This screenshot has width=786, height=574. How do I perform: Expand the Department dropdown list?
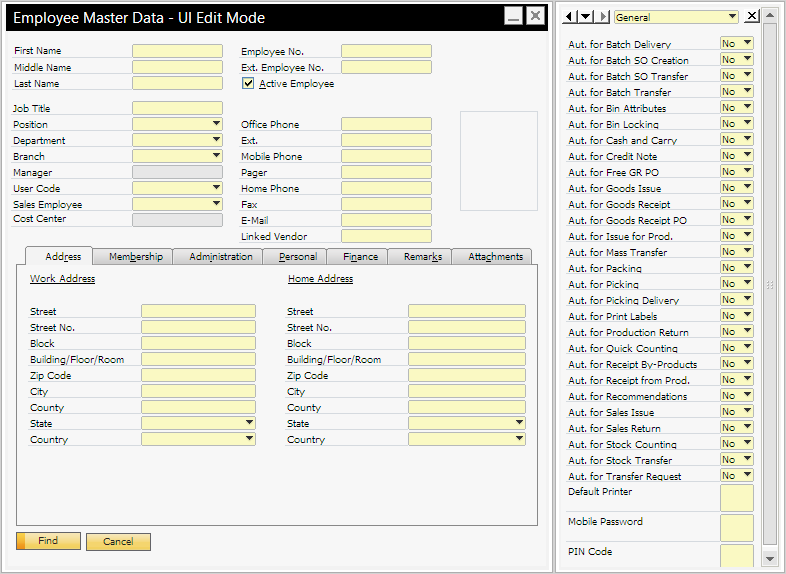(x=216, y=140)
